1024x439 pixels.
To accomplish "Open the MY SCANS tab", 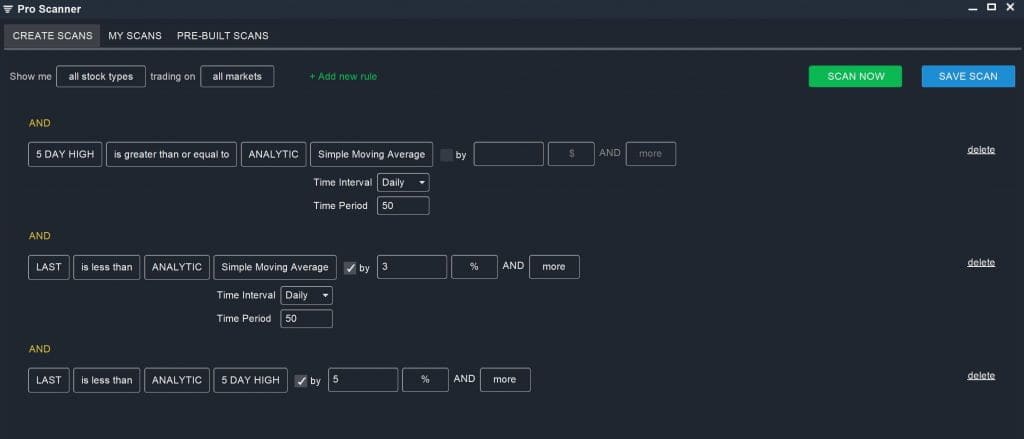I will click(135, 36).
